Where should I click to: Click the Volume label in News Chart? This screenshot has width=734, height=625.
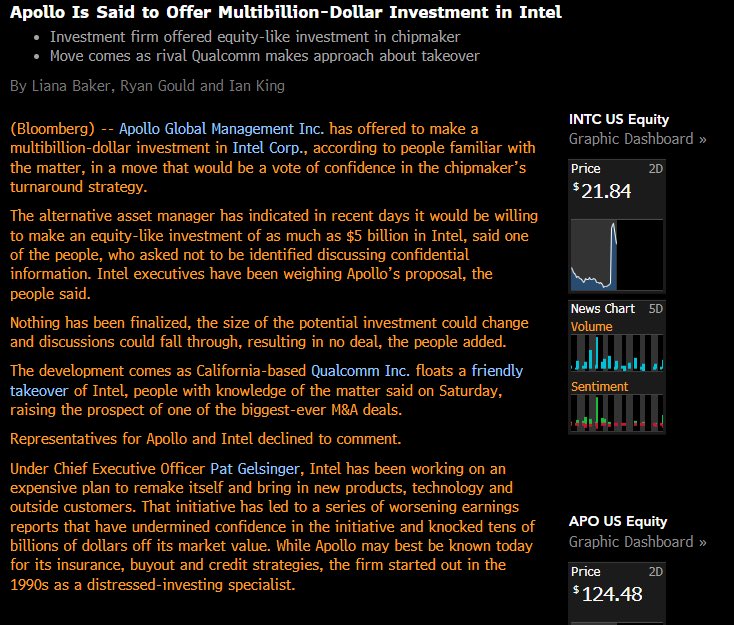591,327
